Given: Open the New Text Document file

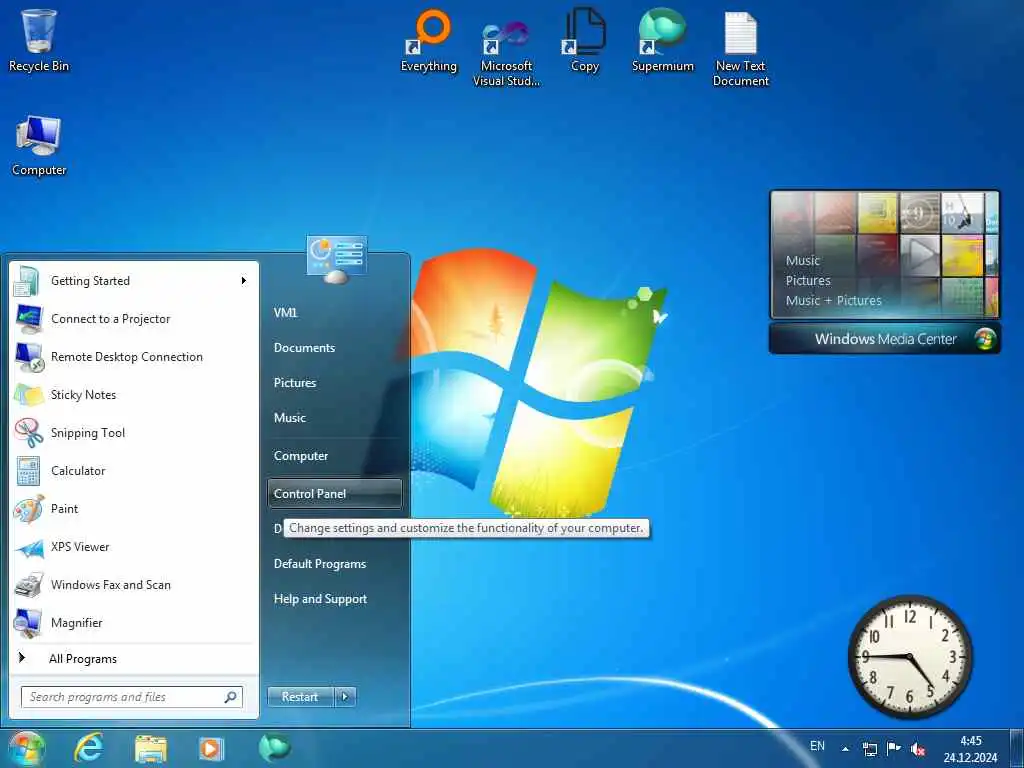Looking at the screenshot, I should click(741, 49).
